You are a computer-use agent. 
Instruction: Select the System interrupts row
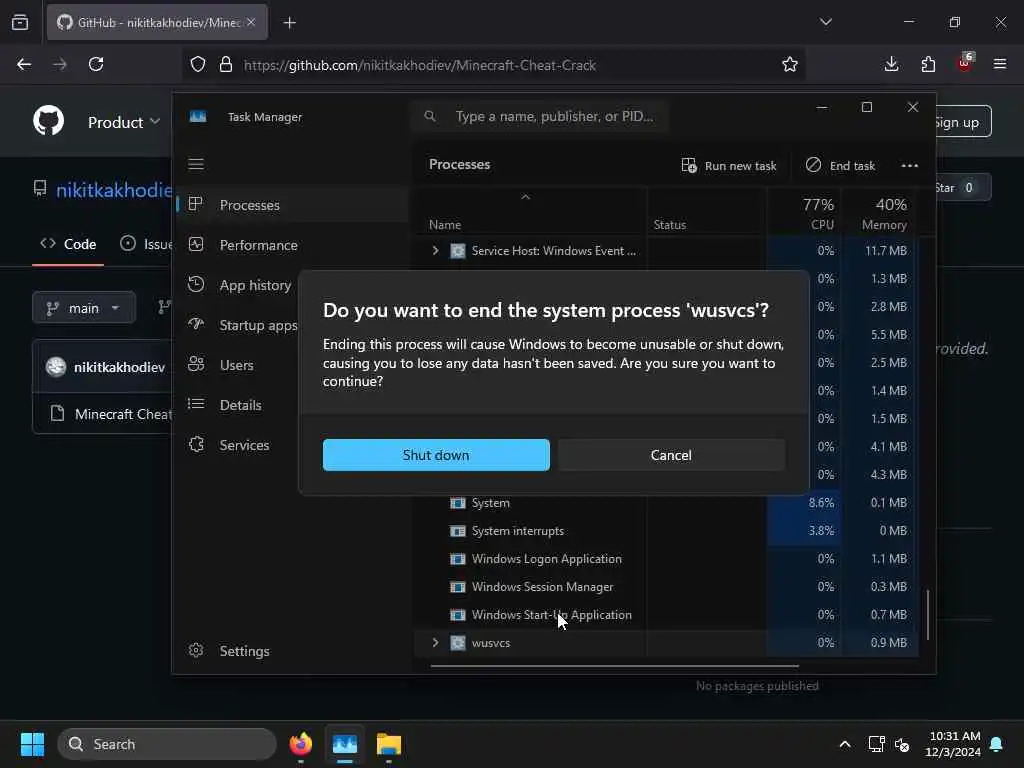[x=666, y=531]
